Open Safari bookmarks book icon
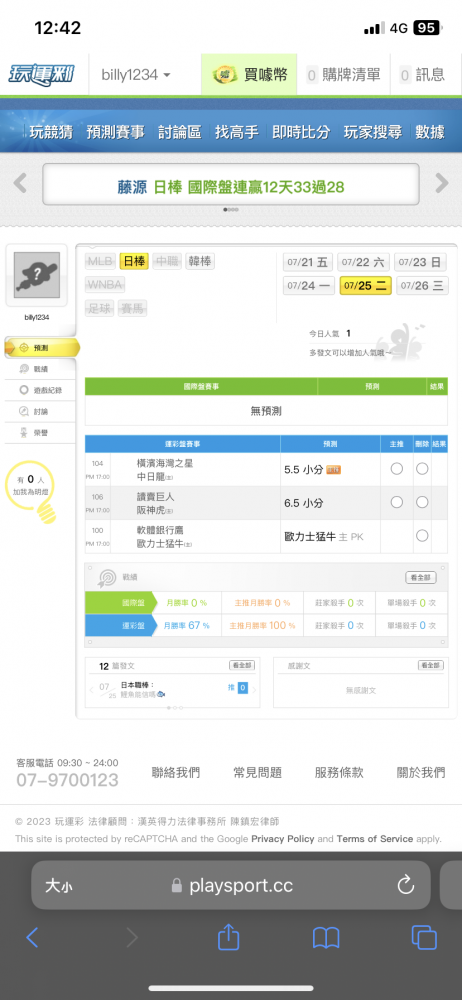 325,938
